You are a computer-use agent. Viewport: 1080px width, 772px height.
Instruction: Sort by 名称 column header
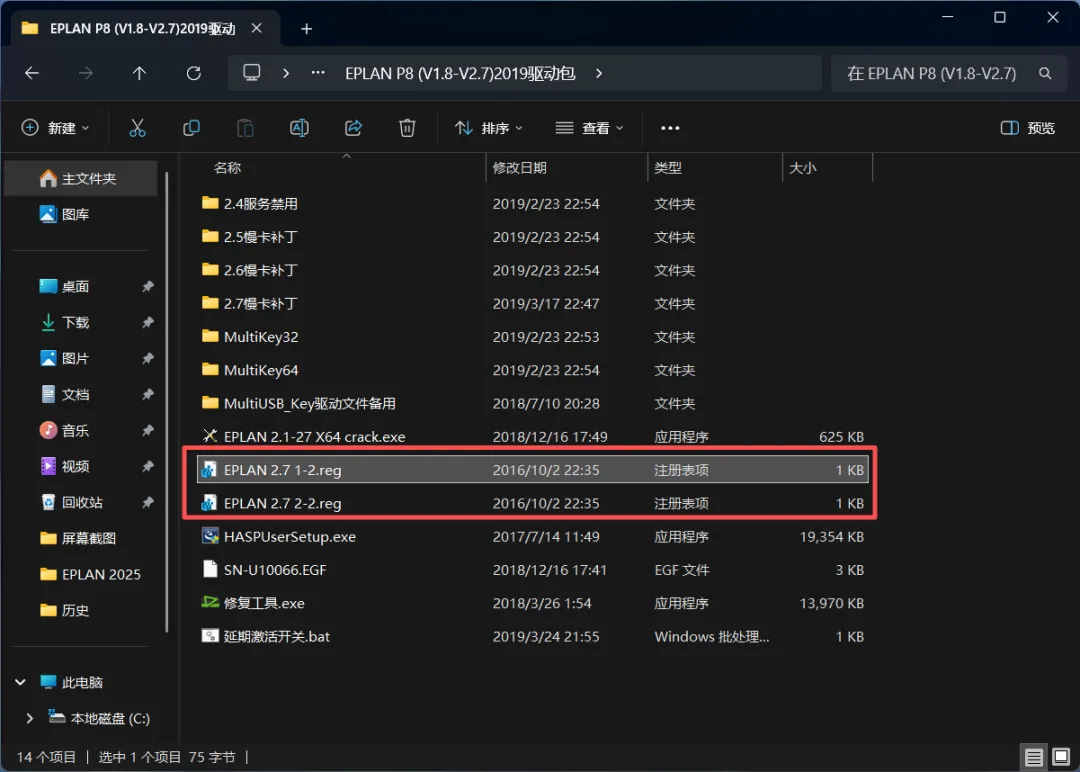[227, 168]
